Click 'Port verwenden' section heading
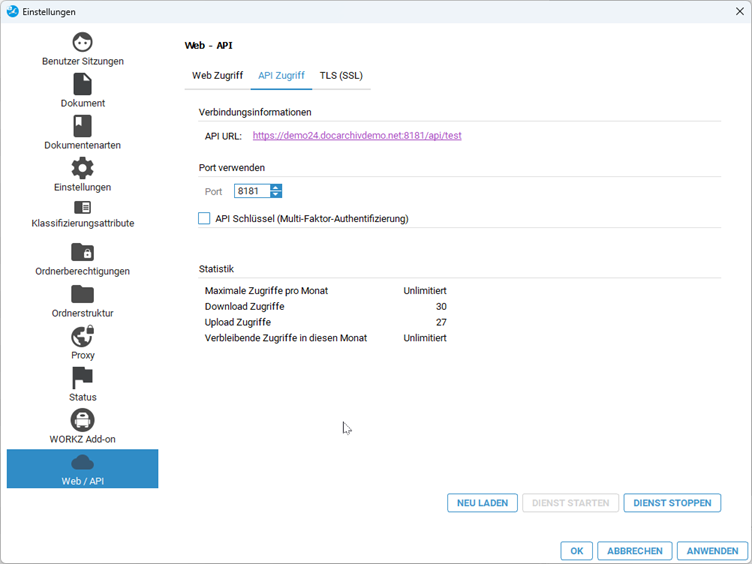The width and height of the screenshot is (752, 564). (x=232, y=168)
